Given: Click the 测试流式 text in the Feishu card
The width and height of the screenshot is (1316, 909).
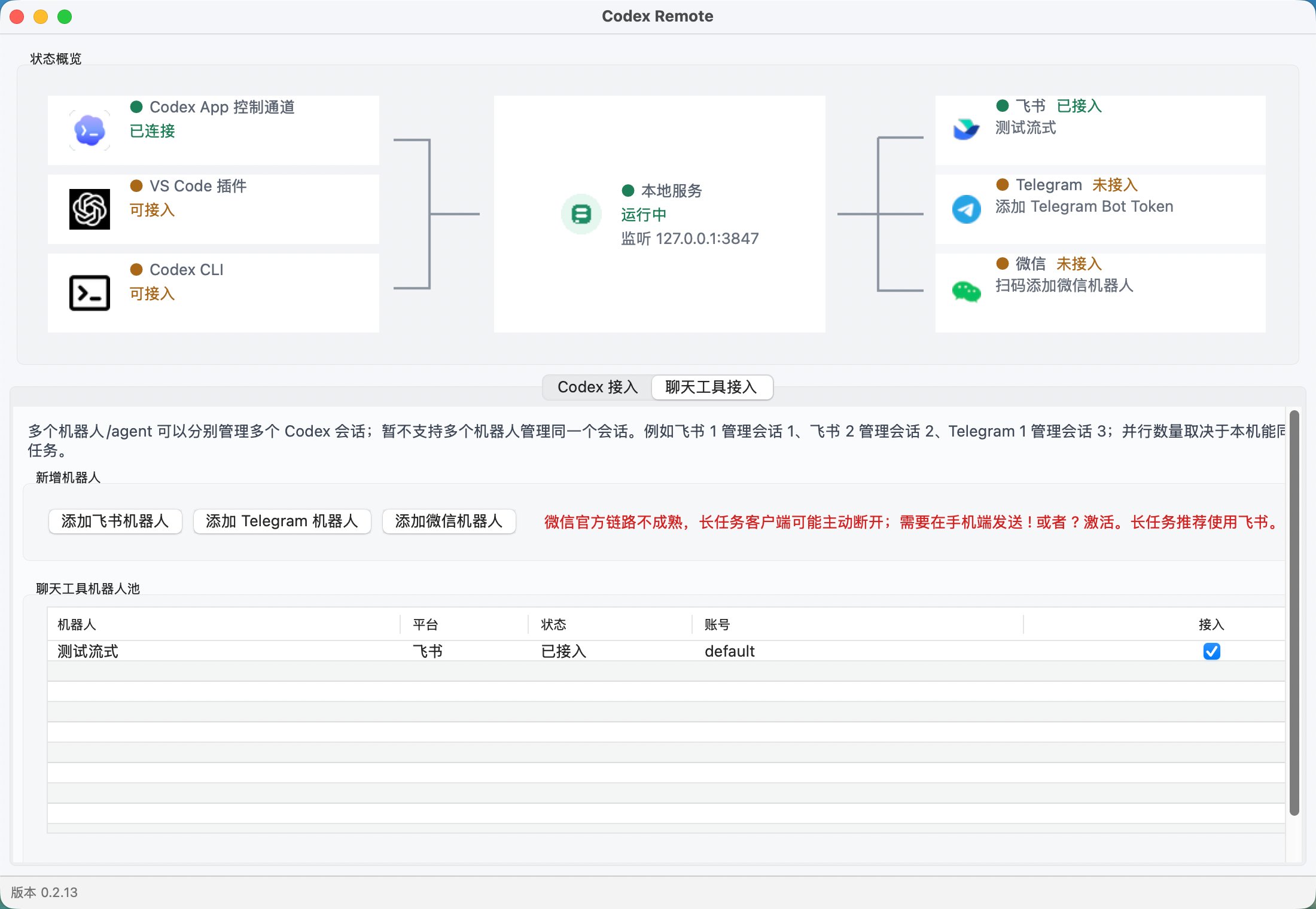Looking at the screenshot, I should point(1026,127).
